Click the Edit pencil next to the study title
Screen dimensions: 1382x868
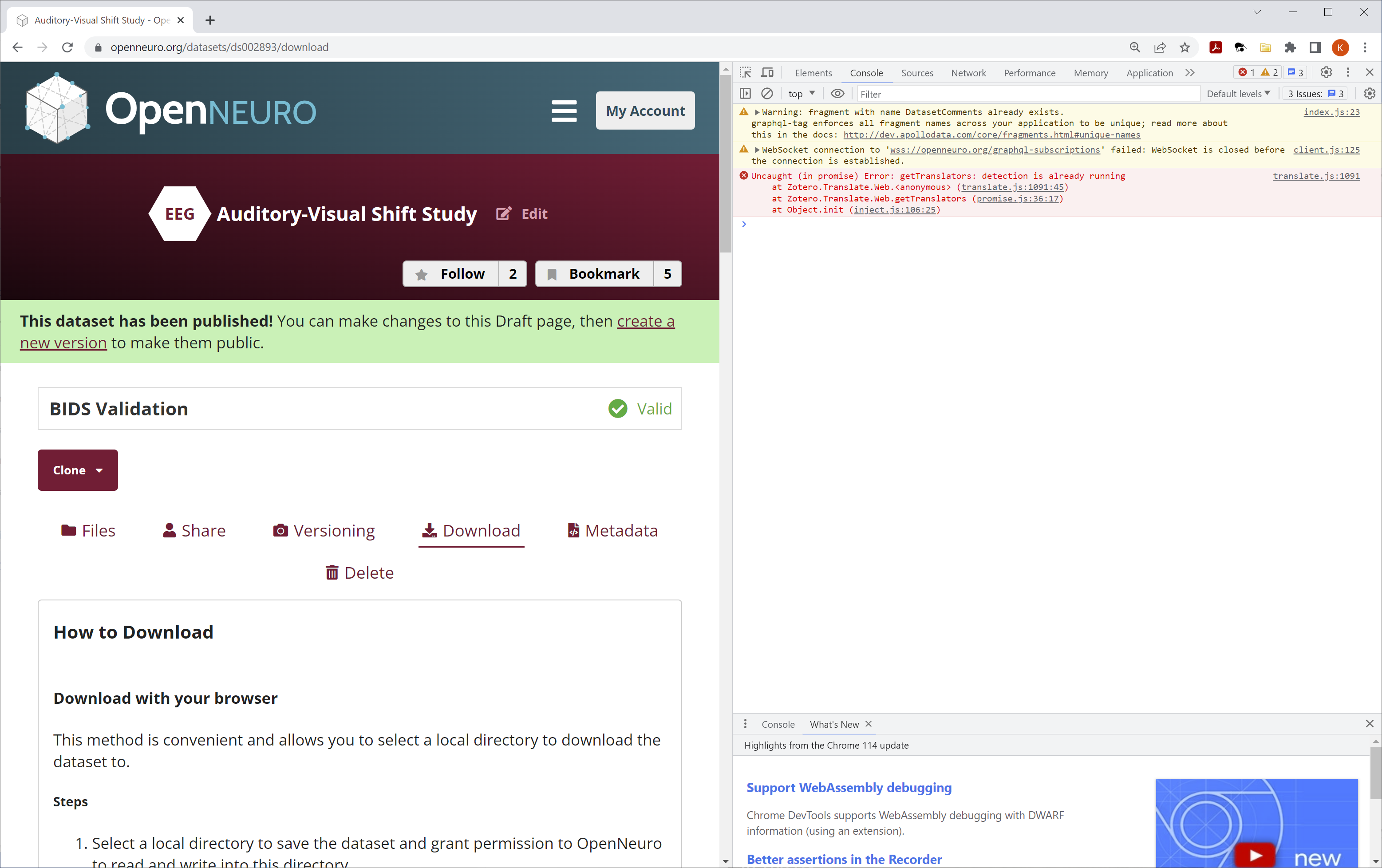pos(503,213)
